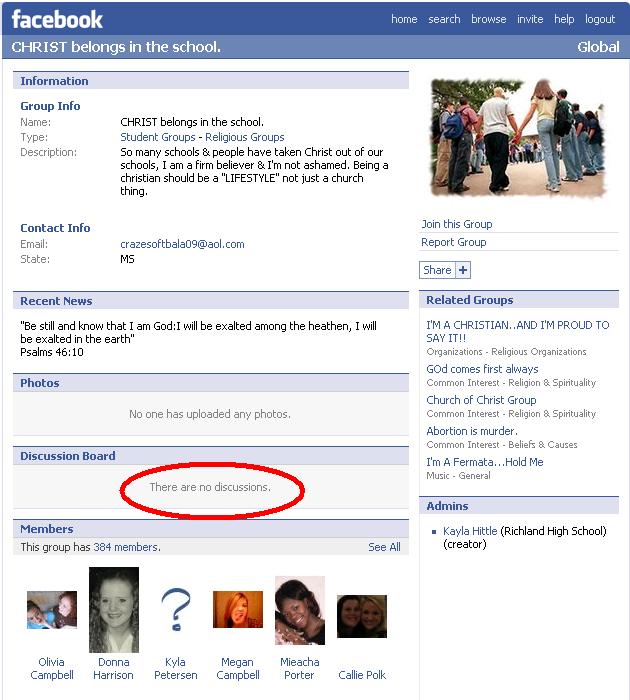This screenshot has width=630, height=700.
Task: Open the search navigation link
Action: [x=444, y=19]
